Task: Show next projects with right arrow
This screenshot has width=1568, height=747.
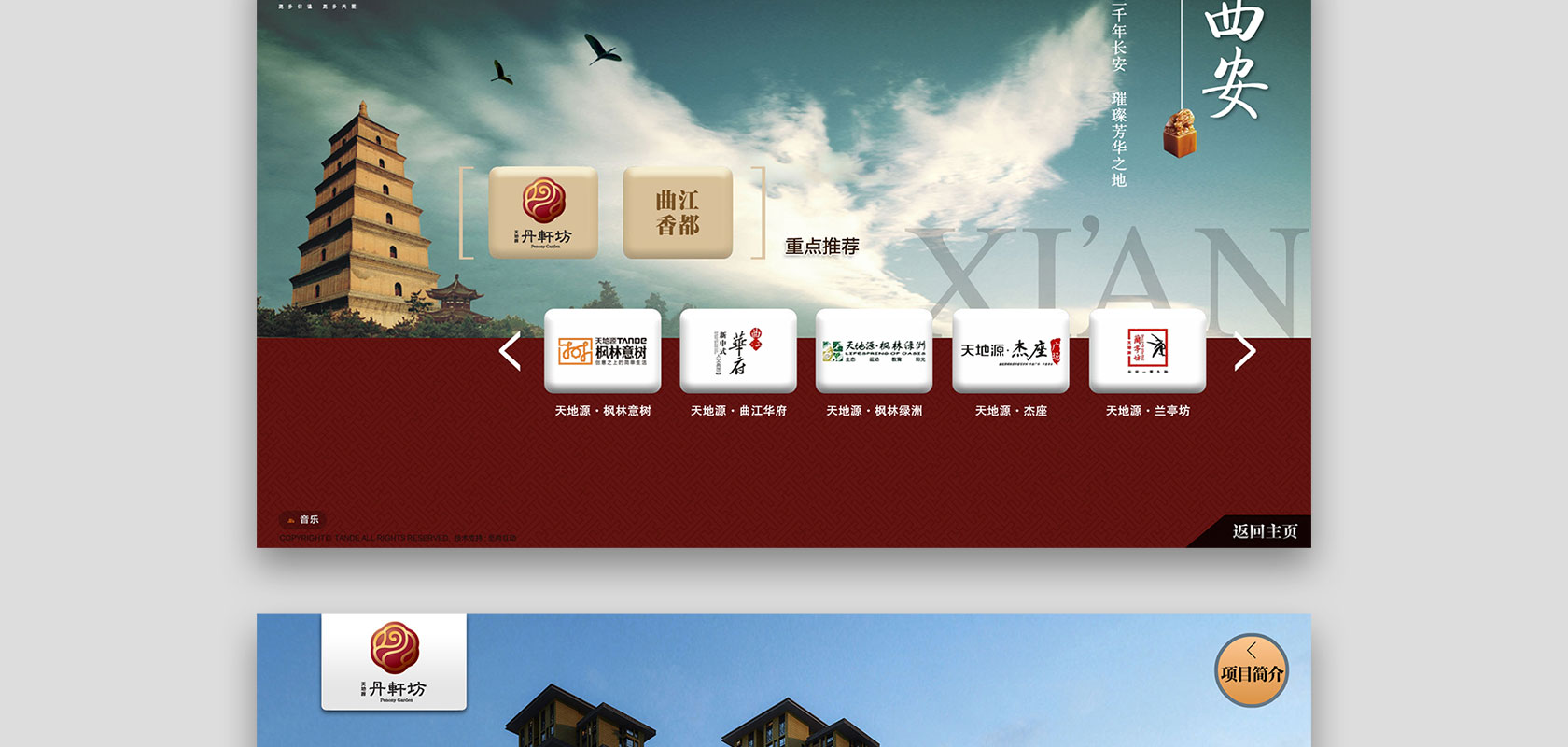Action: coord(1245,352)
